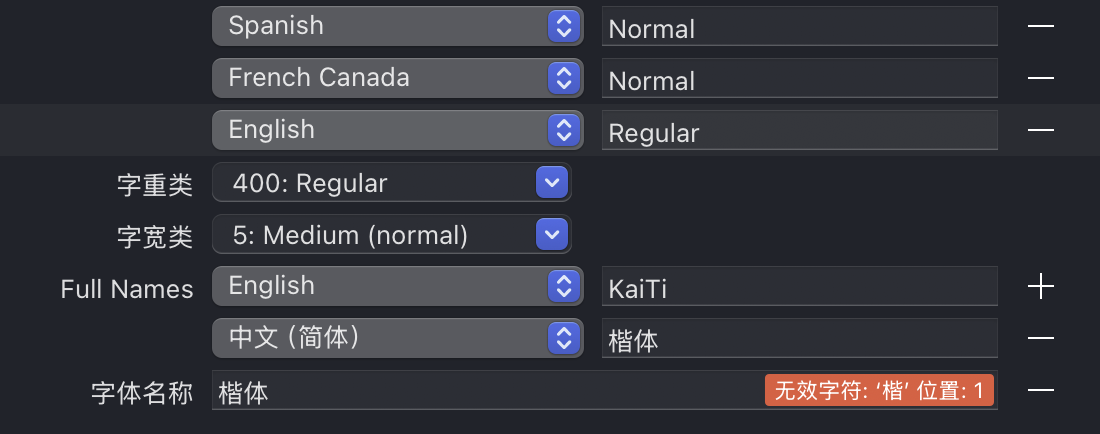Image resolution: width=1100 pixels, height=434 pixels.
Task: Click the 无效字符 error badge
Action: click(x=879, y=390)
